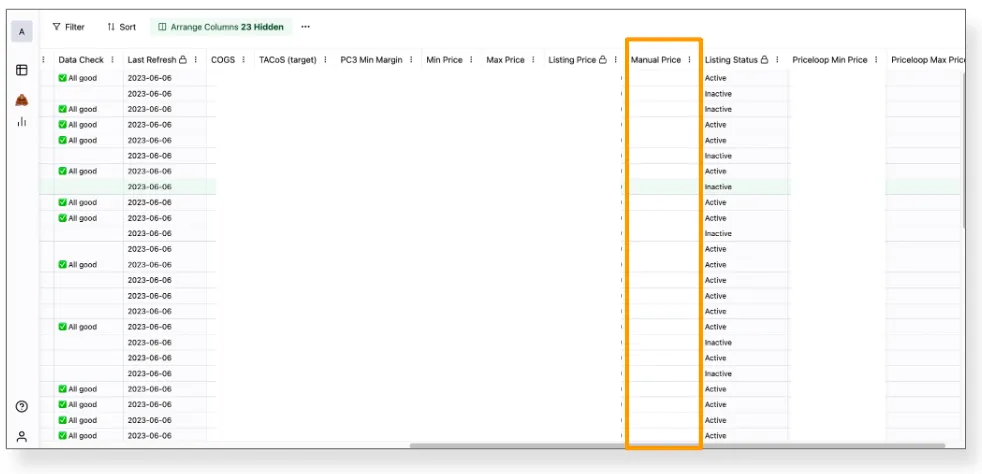
Task: Select the TACoS (target) column header
Action: coord(288,60)
